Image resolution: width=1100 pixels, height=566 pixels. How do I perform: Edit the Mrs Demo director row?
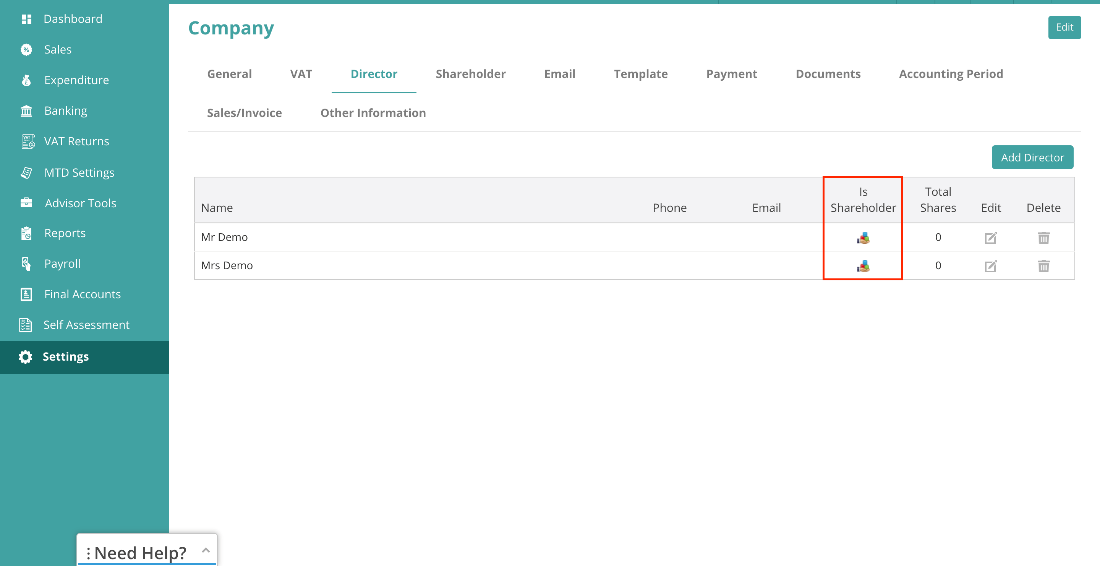click(x=991, y=266)
